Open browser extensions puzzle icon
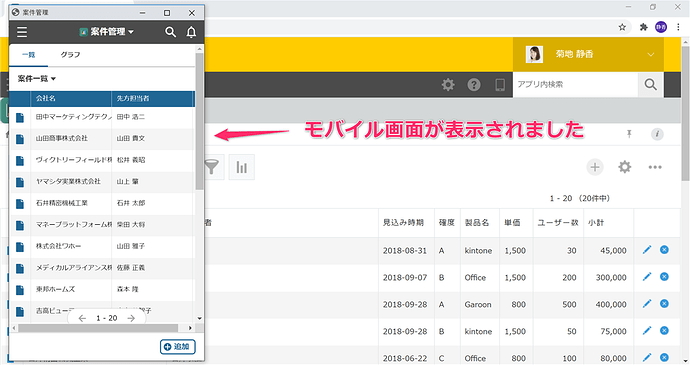The width and height of the screenshot is (690, 365). click(x=643, y=27)
